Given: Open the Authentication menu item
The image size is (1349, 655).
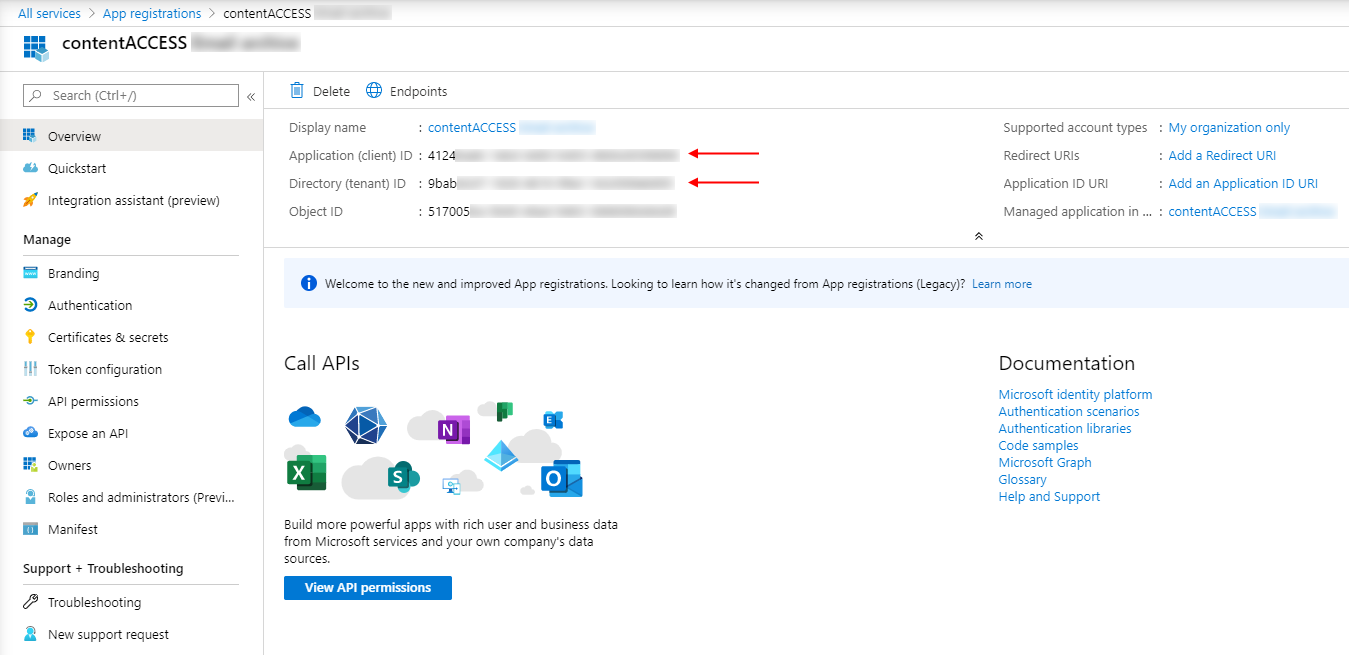Looking at the screenshot, I should coord(90,305).
